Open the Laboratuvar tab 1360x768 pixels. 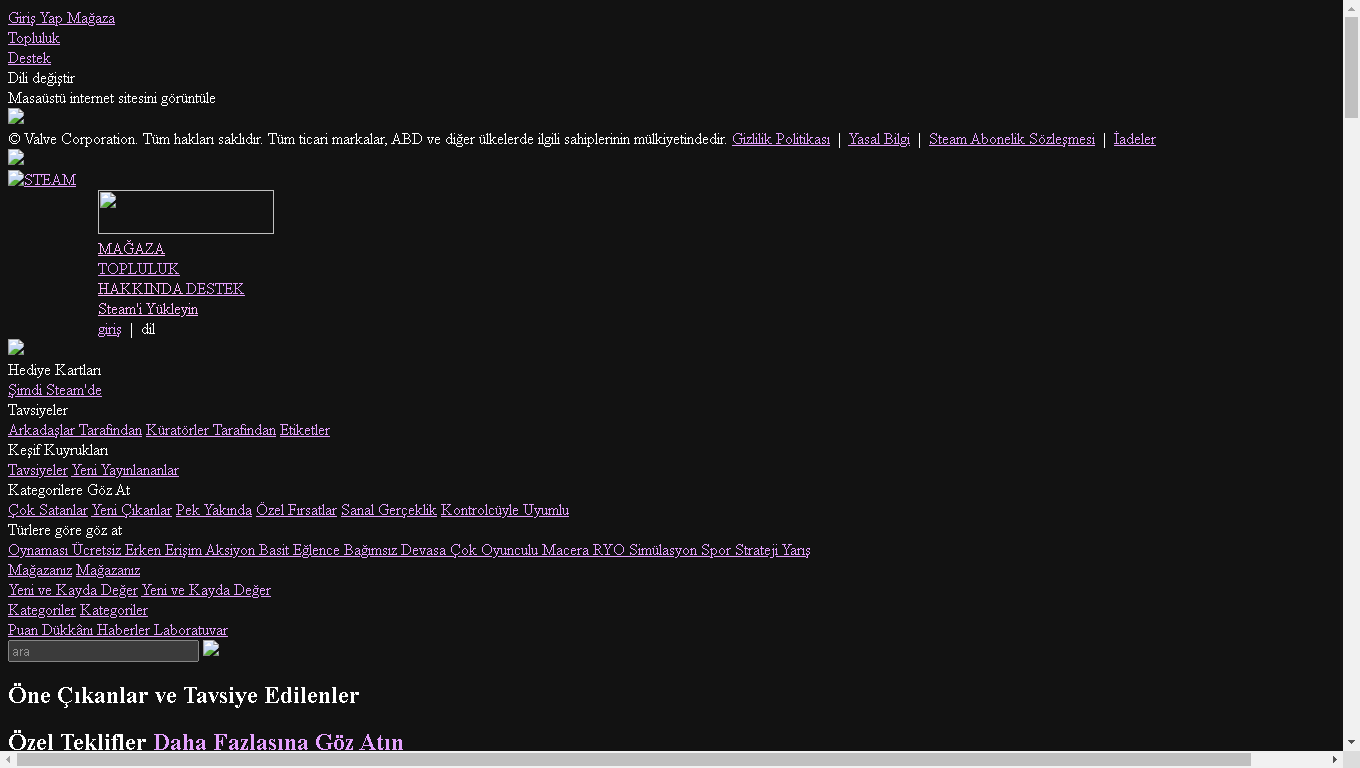(x=191, y=630)
